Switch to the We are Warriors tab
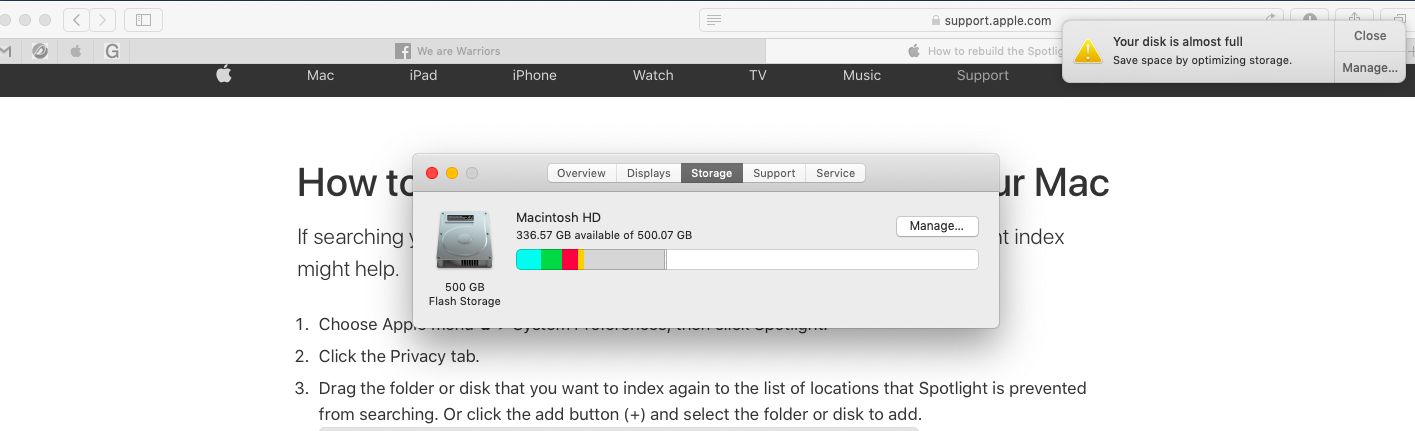 (448, 51)
